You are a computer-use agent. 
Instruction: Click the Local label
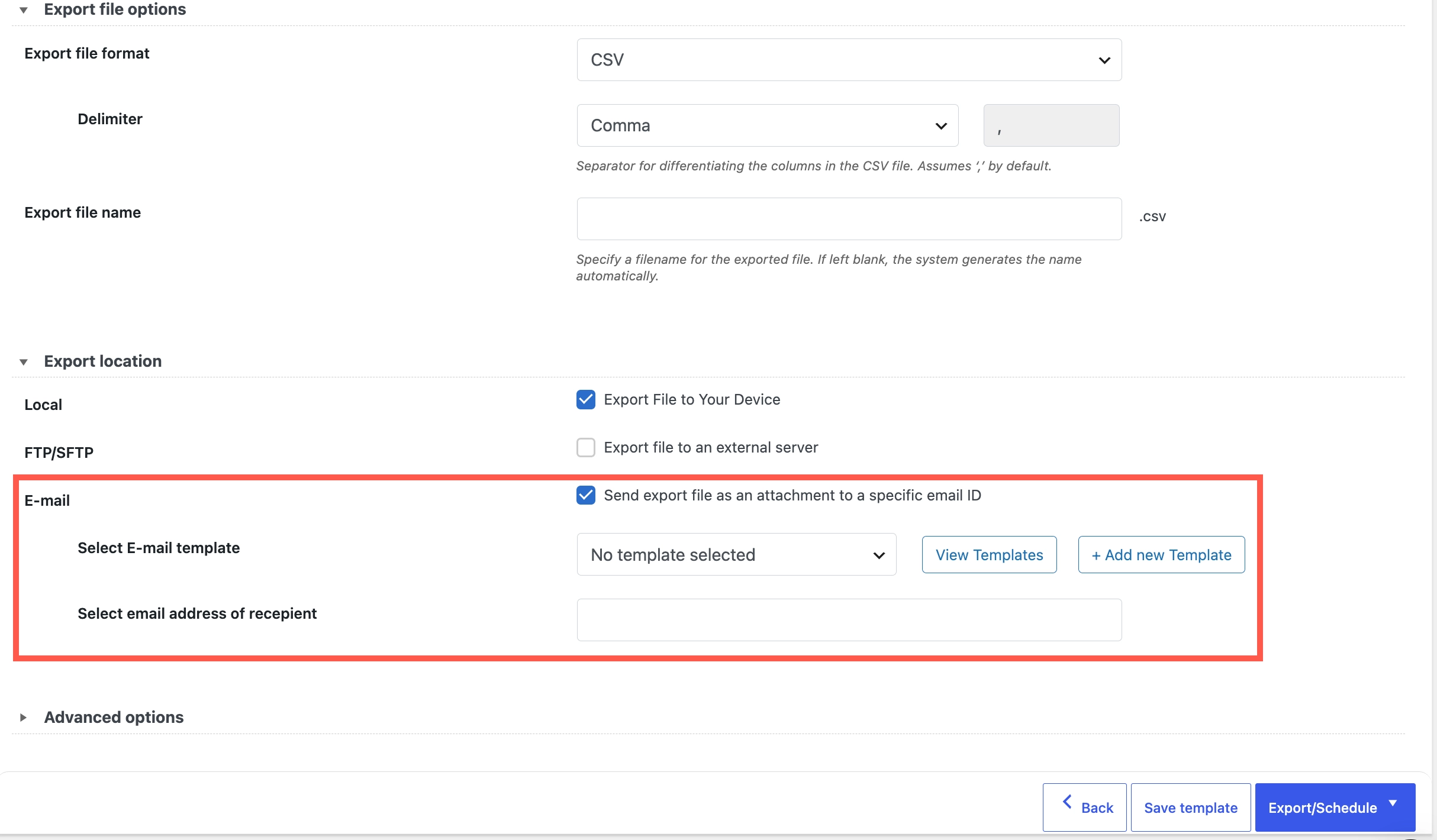pyautogui.click(x=43, y=405)
